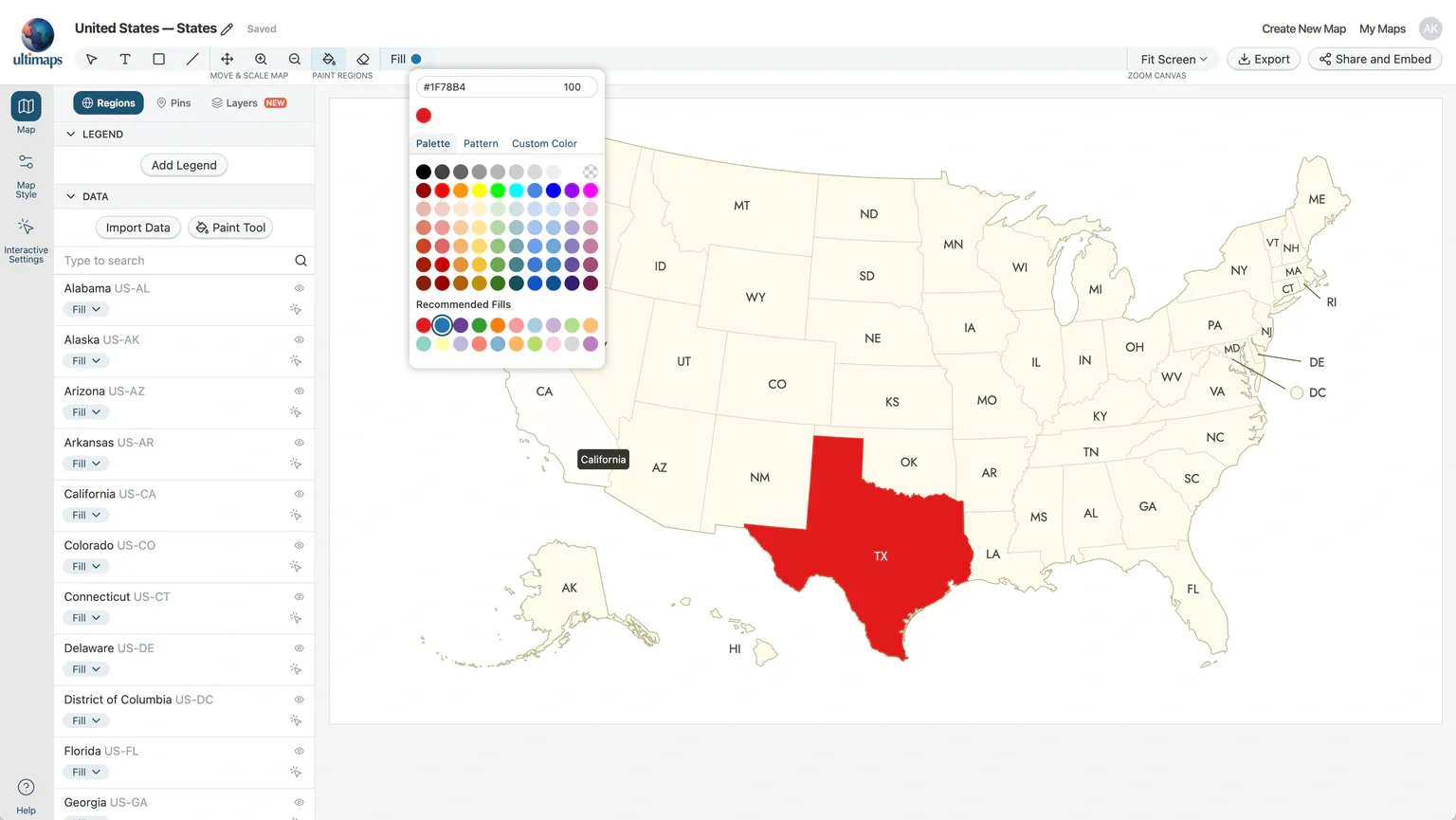Select the pointer cursor tool
Screen dimensions: 1456x820
click(x=92, y=59)
